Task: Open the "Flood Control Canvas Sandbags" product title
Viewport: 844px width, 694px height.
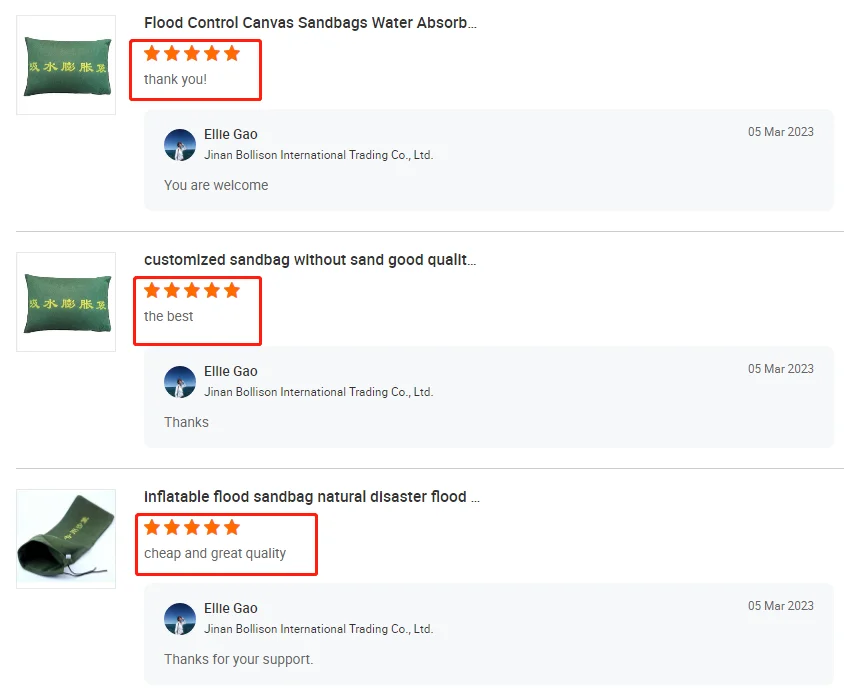Action: [310, 23]
